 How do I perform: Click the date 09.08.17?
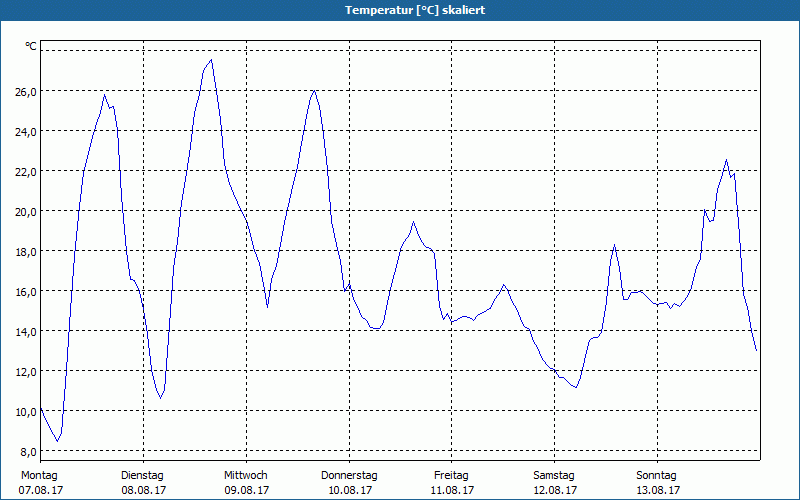(246, 491)
